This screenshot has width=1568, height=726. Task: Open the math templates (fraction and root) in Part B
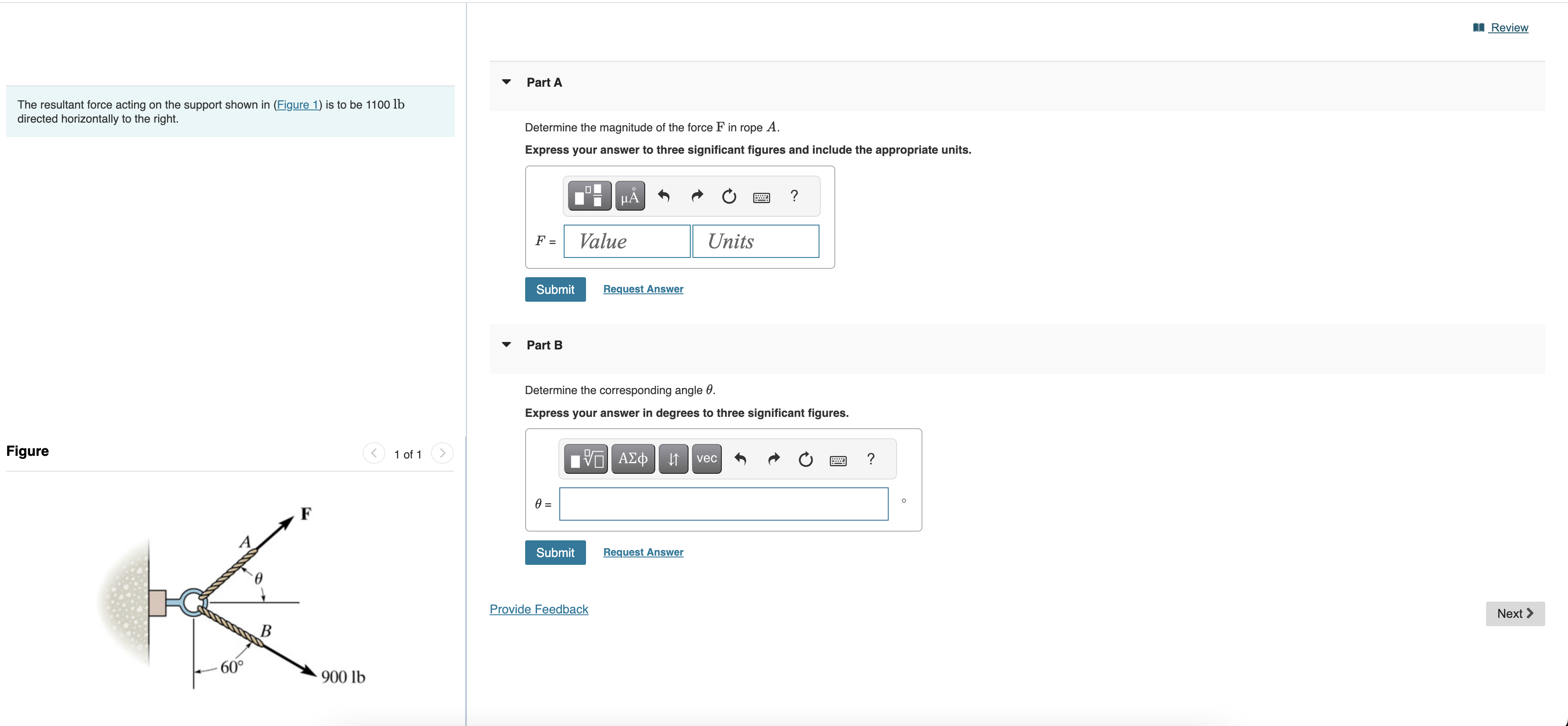[585, 459]
